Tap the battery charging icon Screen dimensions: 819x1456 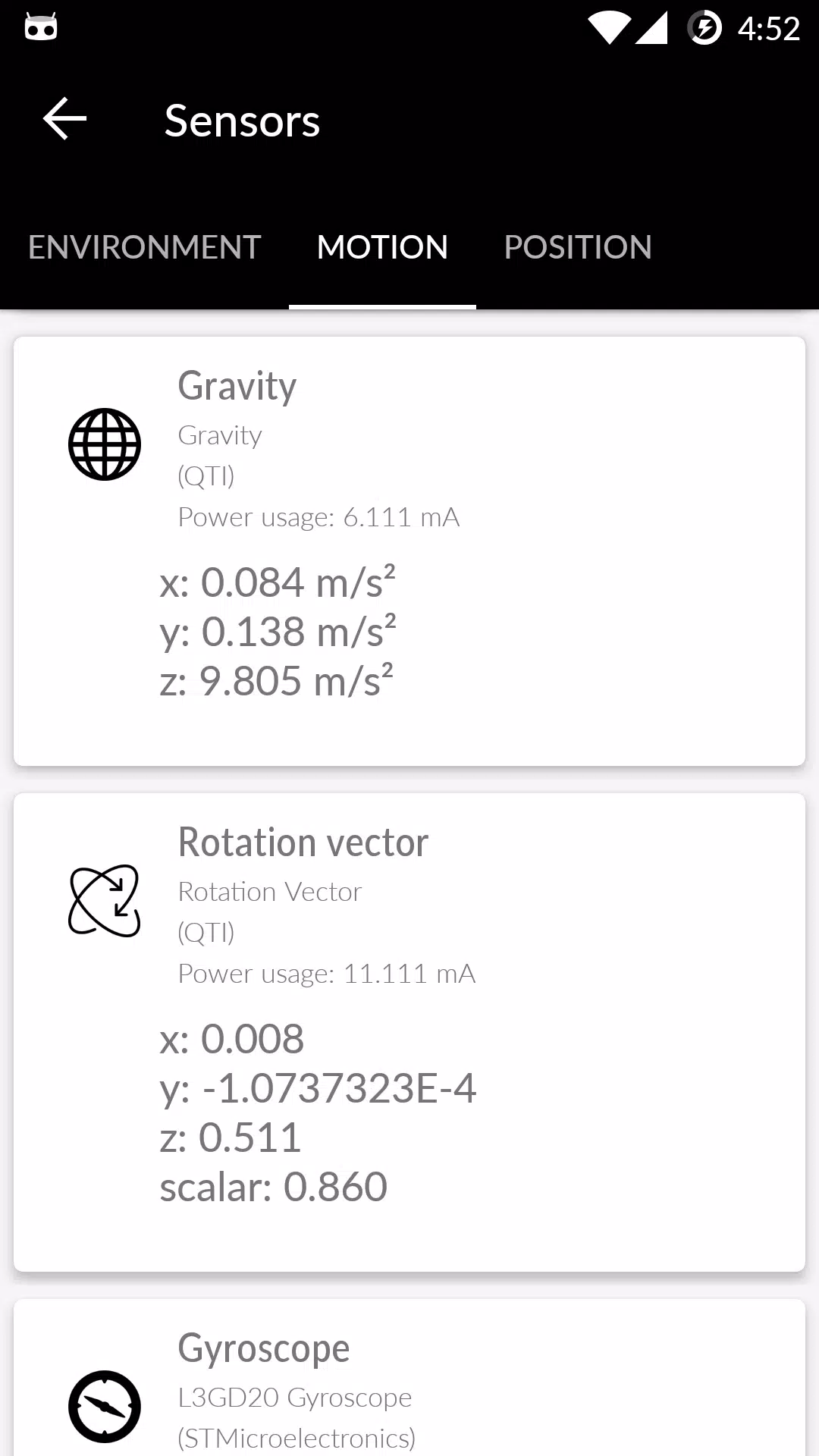pyautogui.click(x=704, y=29)
